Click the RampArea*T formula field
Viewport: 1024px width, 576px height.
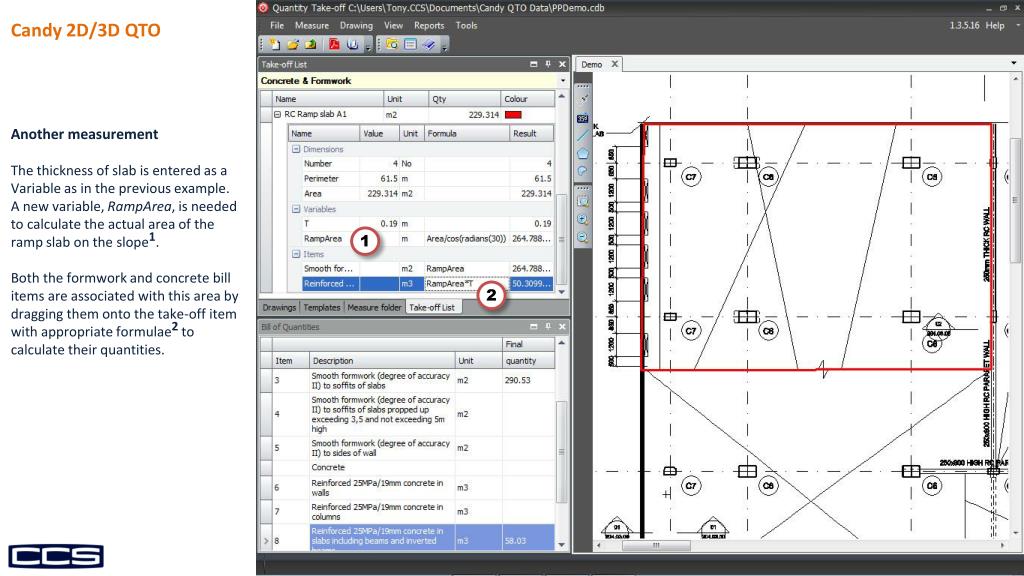(466, 283)
